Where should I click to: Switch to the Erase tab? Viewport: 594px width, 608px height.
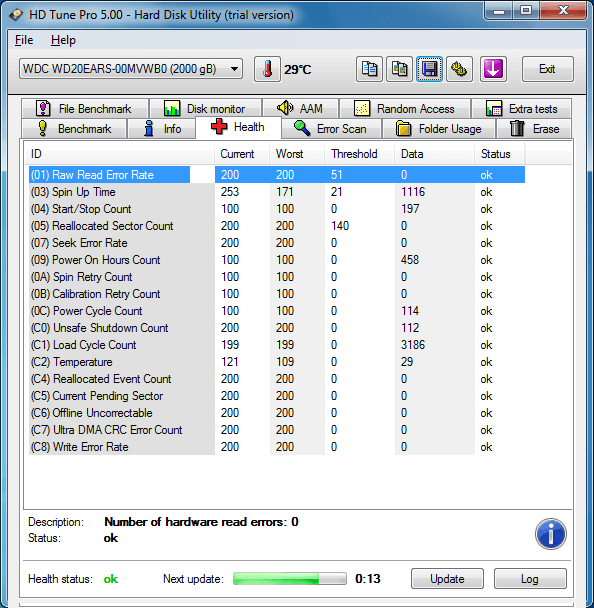[534, 128]
